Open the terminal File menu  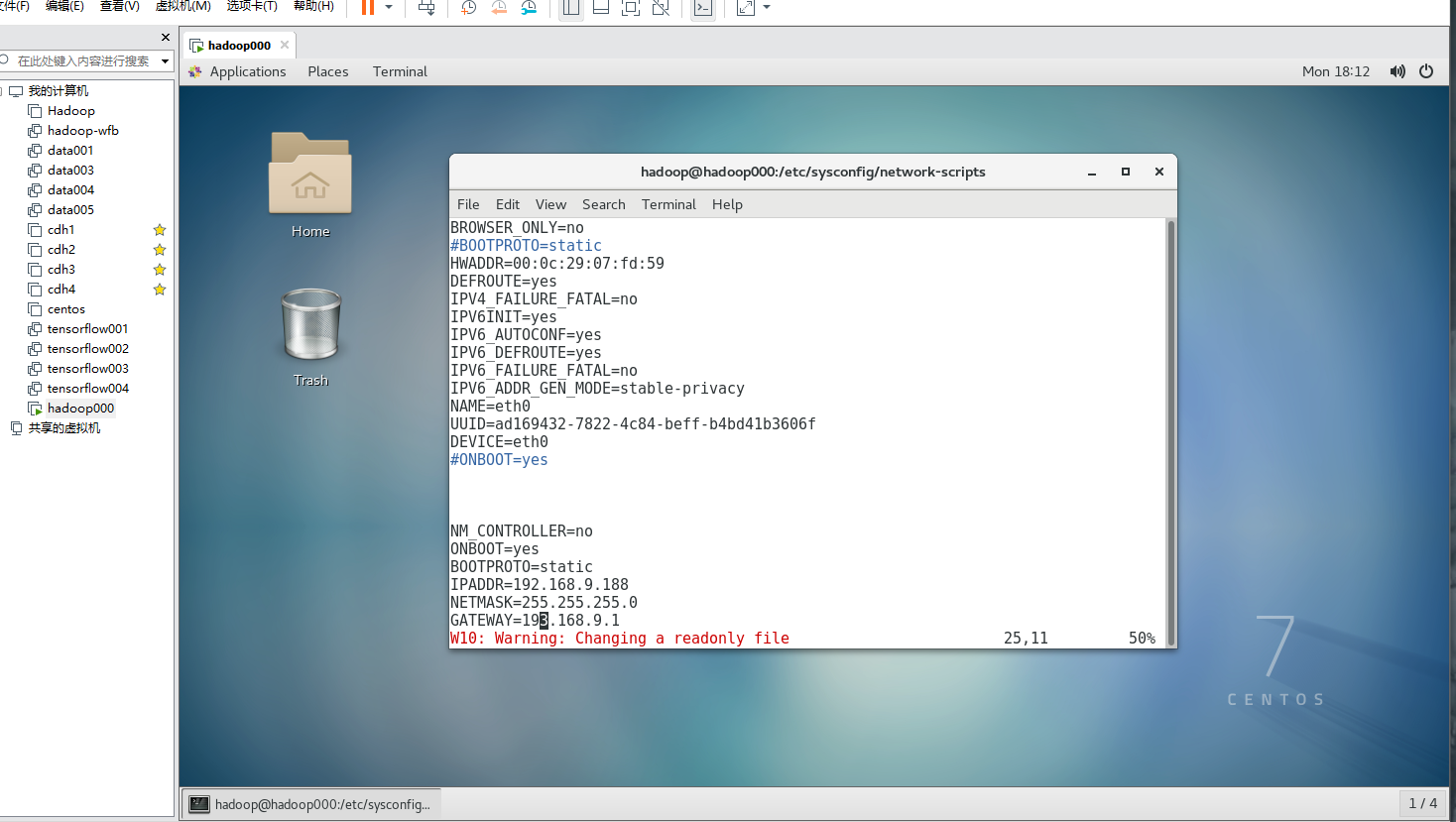pyautogui.click(x=468, y=204)
